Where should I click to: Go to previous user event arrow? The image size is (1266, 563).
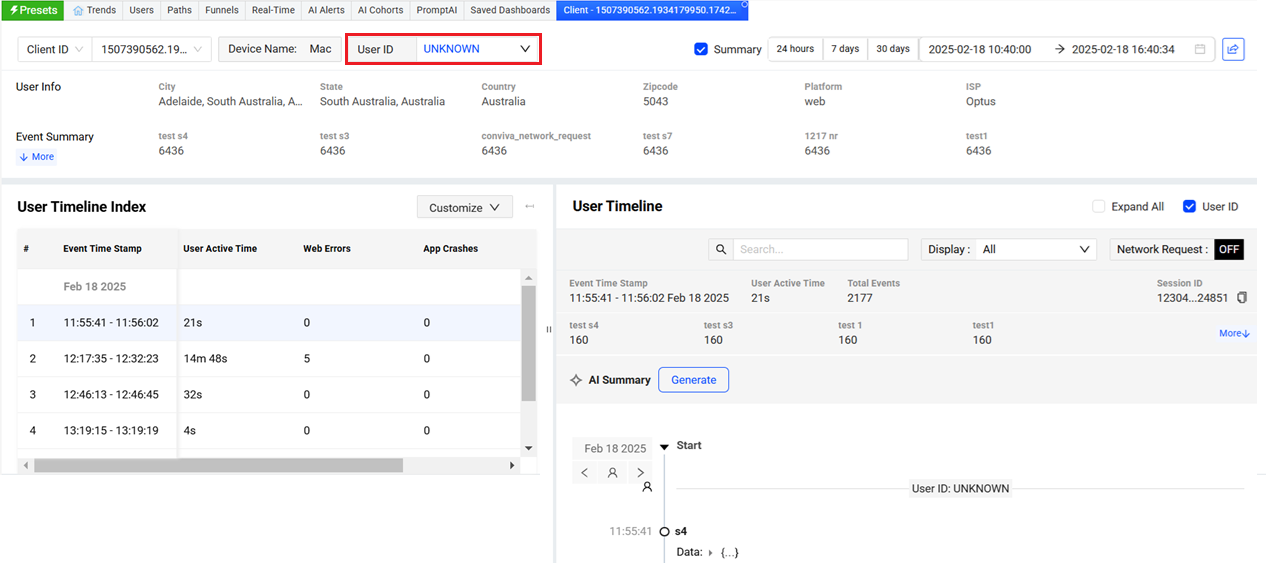pos(585,473)
